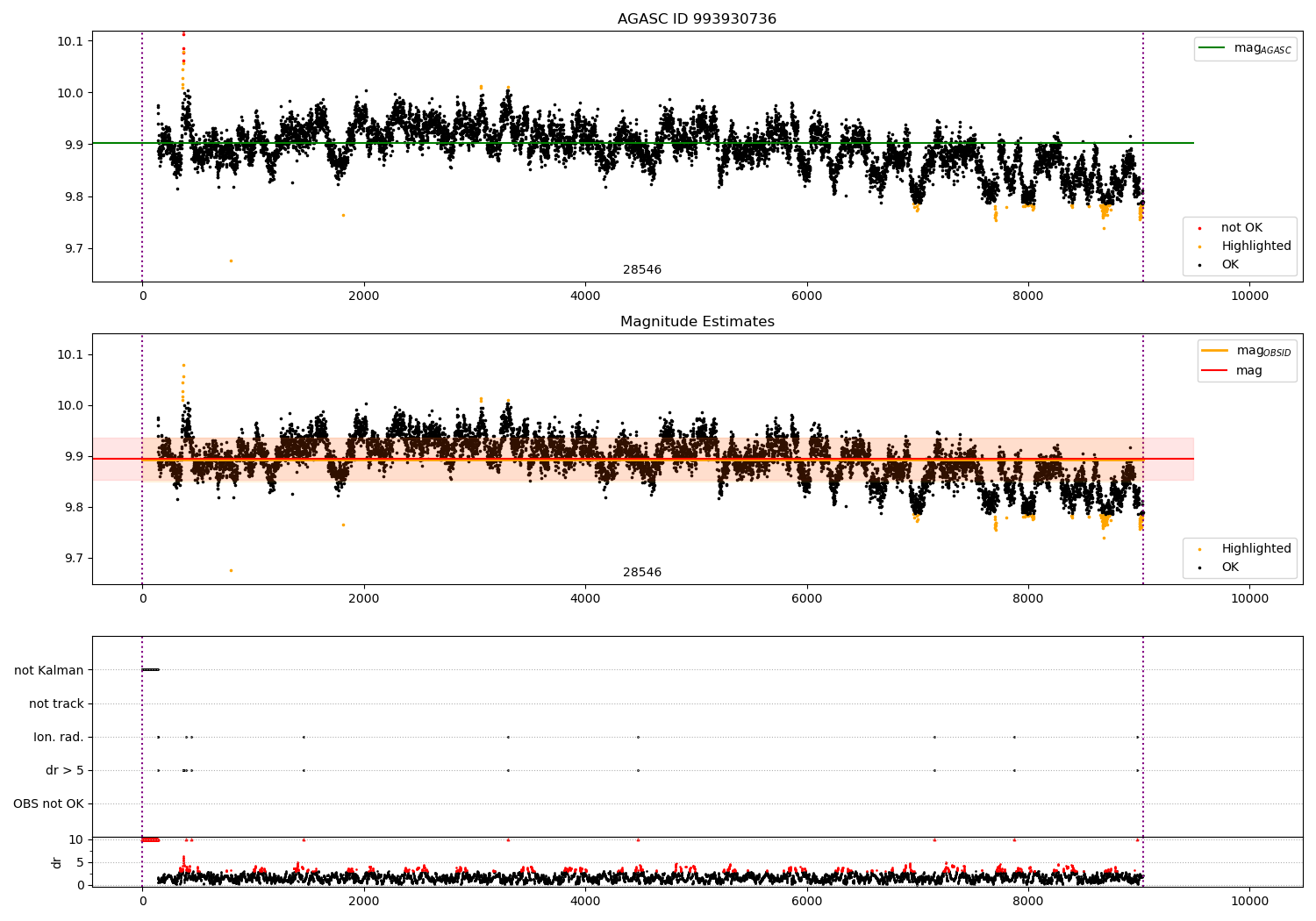Image resolution: width=1316 pixels, height=921 pixels.
Task: Click the 6000 x-tick under the top plot
Action: click(806, 296)
